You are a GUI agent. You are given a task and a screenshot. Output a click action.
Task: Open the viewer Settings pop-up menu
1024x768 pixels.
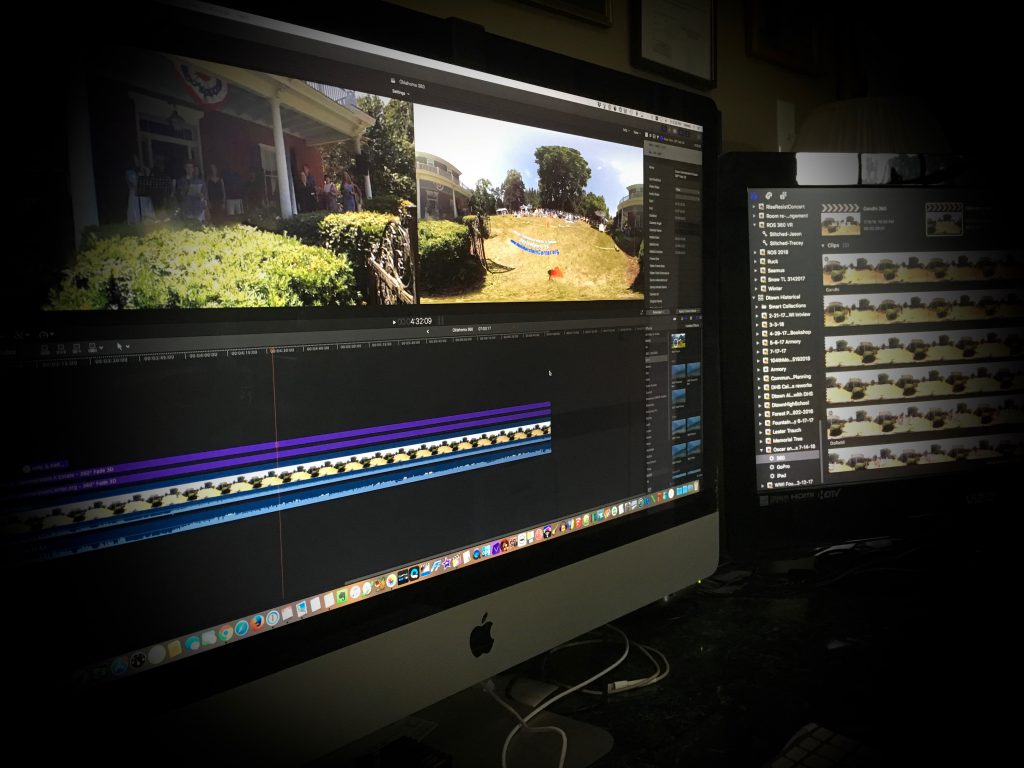pyautogui.click(x=401, y=93)
